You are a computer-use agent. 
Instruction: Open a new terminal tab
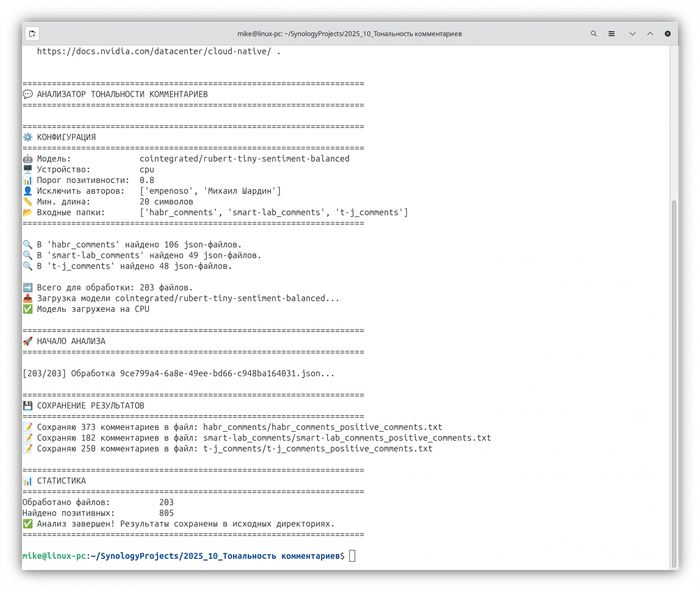(x=33, y=33)
